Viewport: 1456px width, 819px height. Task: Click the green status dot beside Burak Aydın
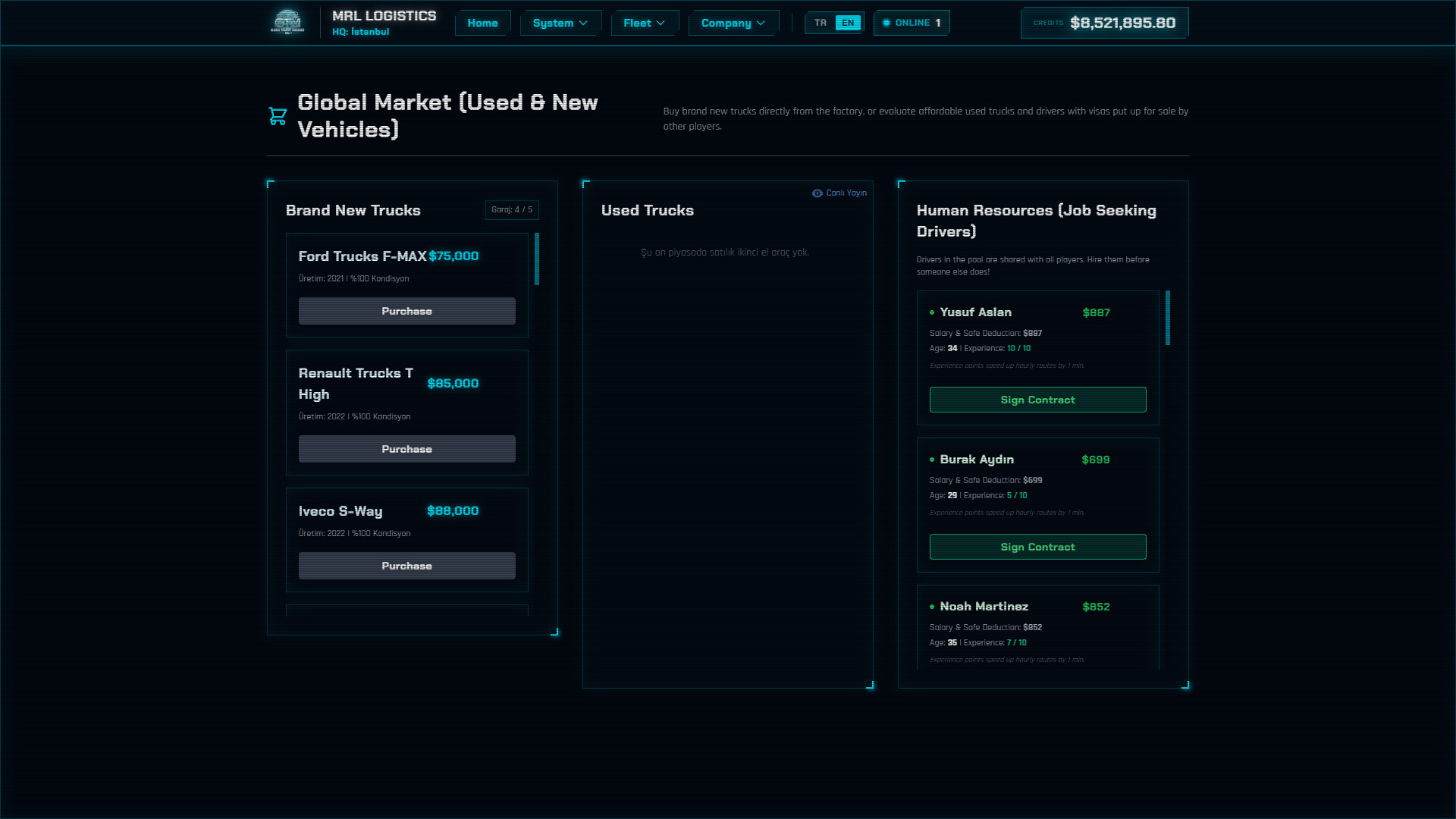(x=932, y=460)
